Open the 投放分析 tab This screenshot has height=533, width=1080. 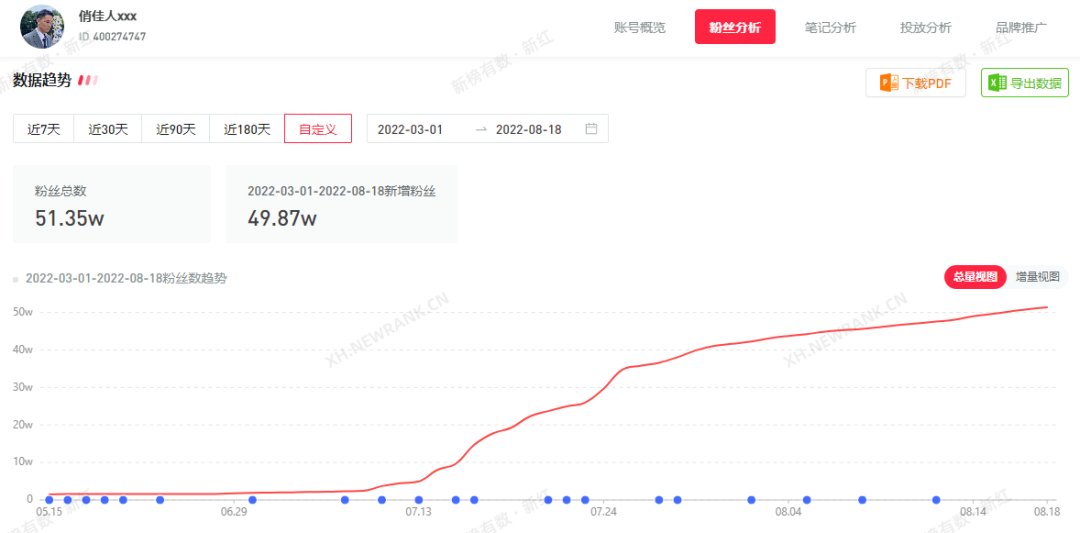tap(925, 28)
